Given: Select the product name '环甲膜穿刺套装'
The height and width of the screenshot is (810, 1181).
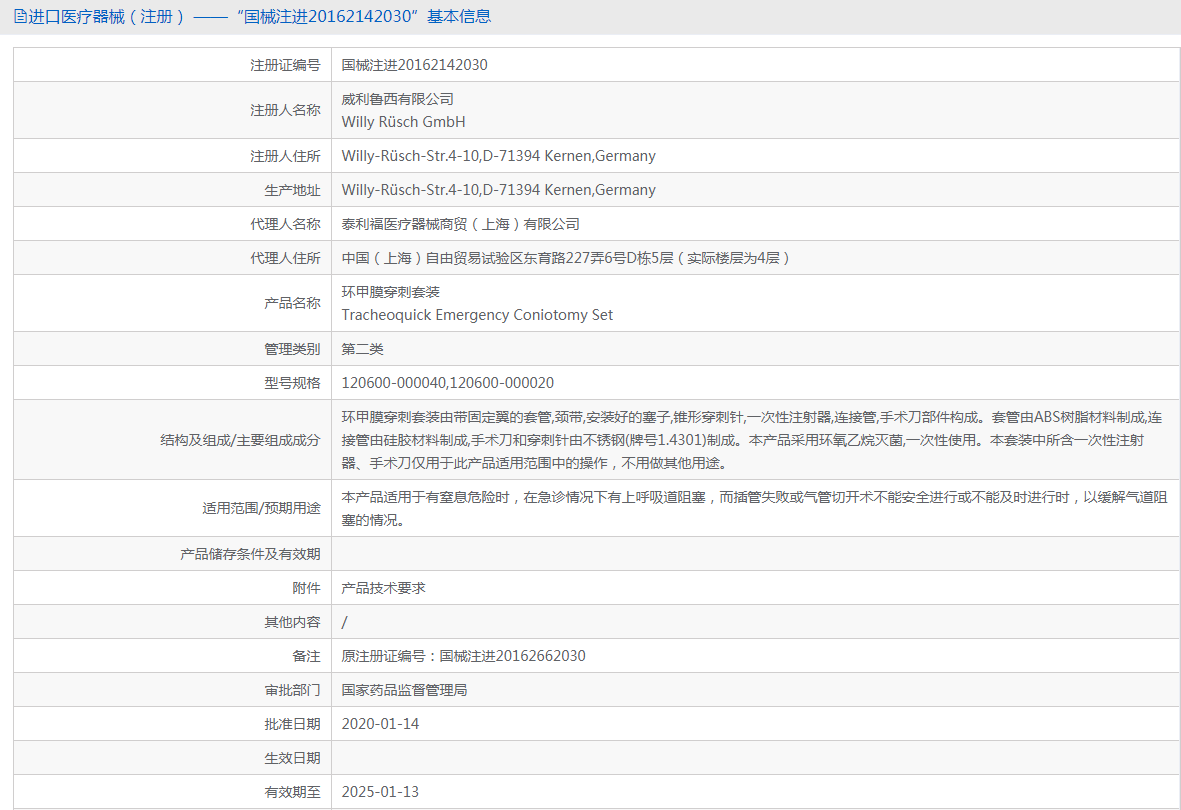Looking at the screenshot, I should (391, 292).
